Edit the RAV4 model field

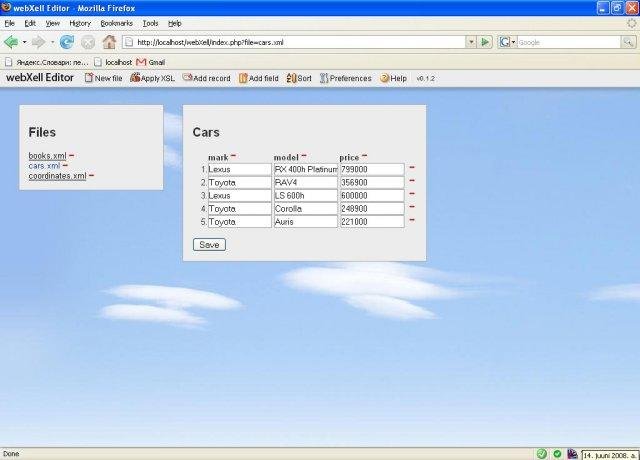[306, 182]
